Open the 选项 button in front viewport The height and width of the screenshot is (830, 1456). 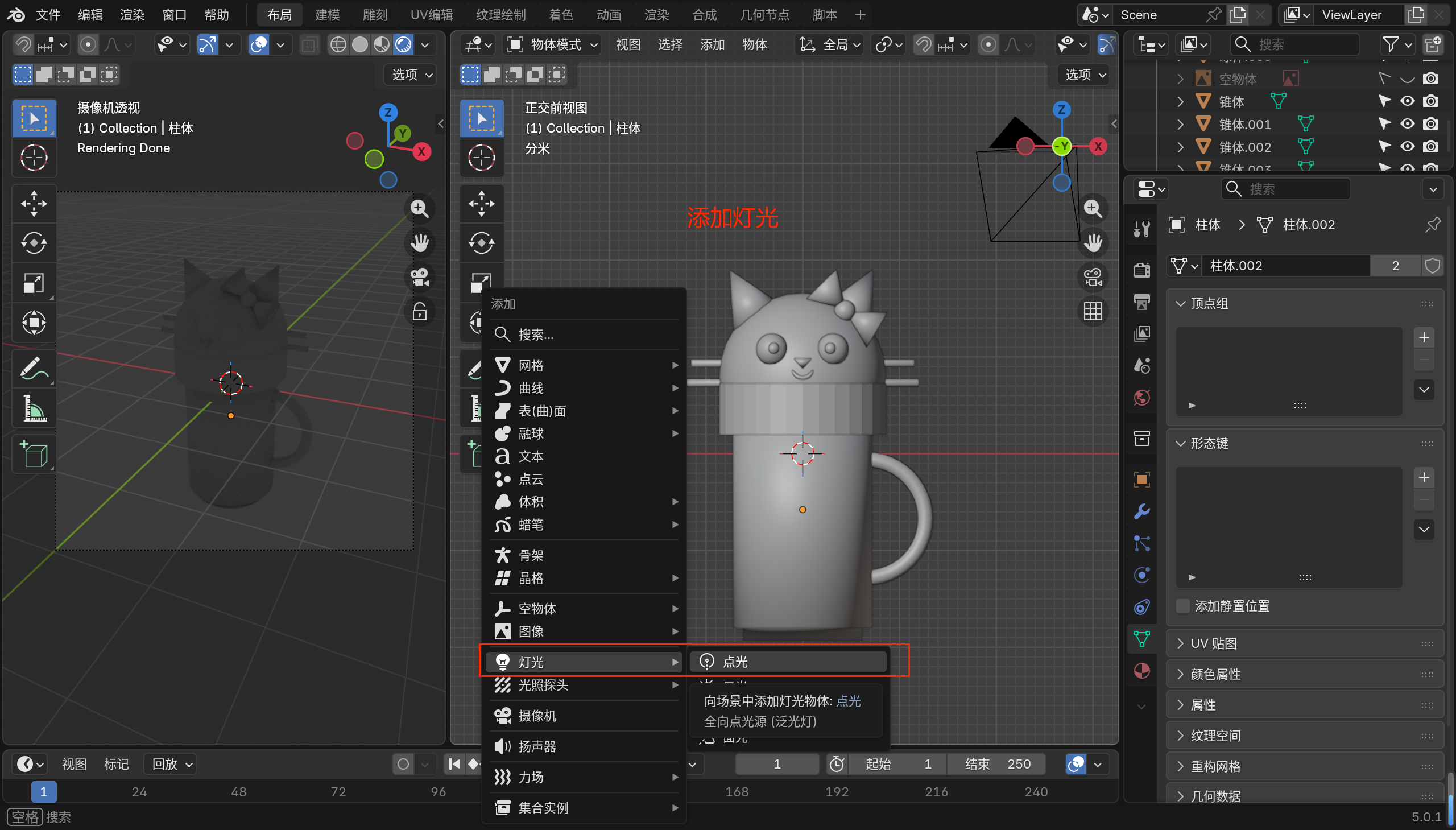click(x=1085, y=75)
